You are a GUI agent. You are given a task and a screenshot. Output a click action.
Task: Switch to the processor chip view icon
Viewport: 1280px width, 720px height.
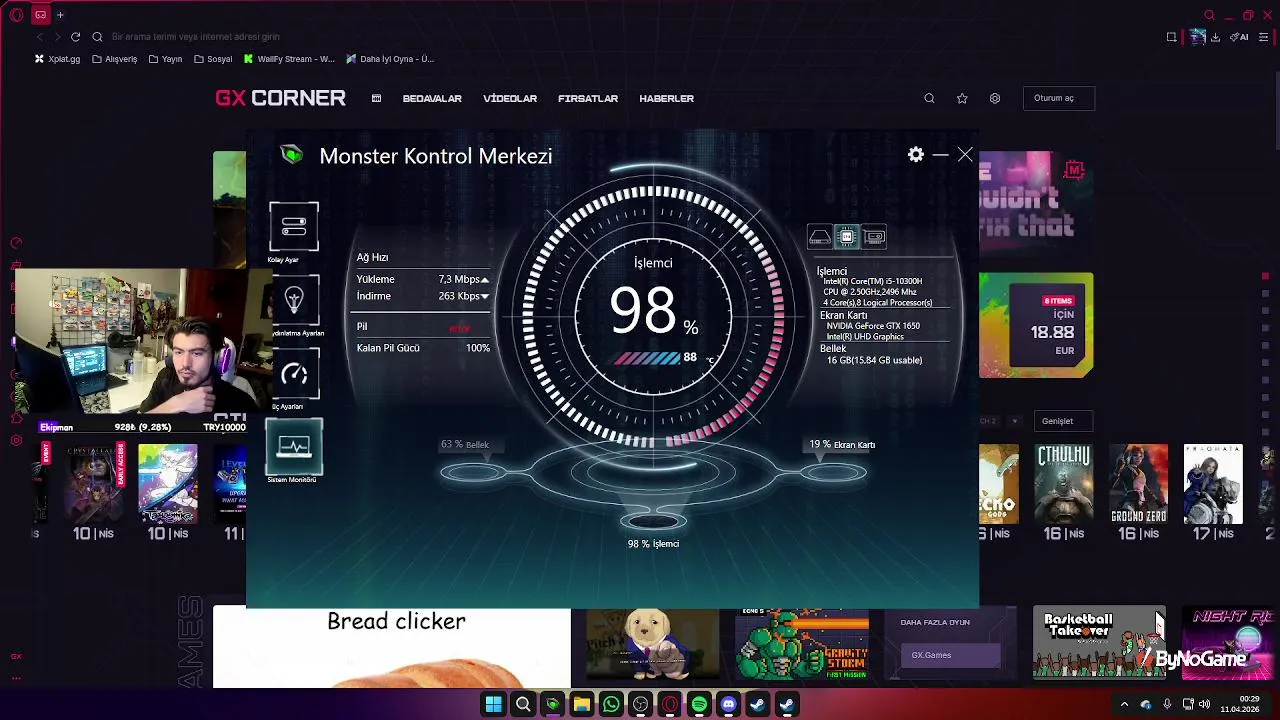(x=847, y=237)
